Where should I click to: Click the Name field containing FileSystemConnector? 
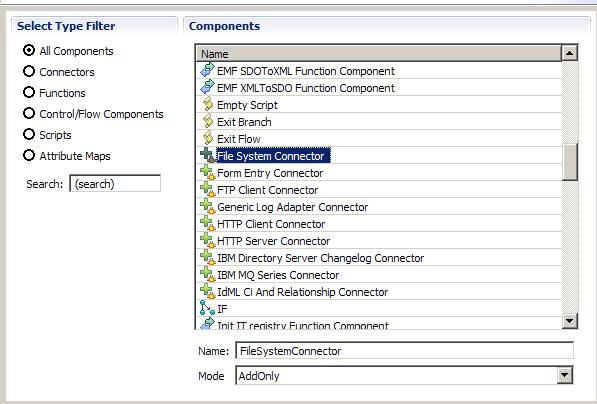[404, 350]
